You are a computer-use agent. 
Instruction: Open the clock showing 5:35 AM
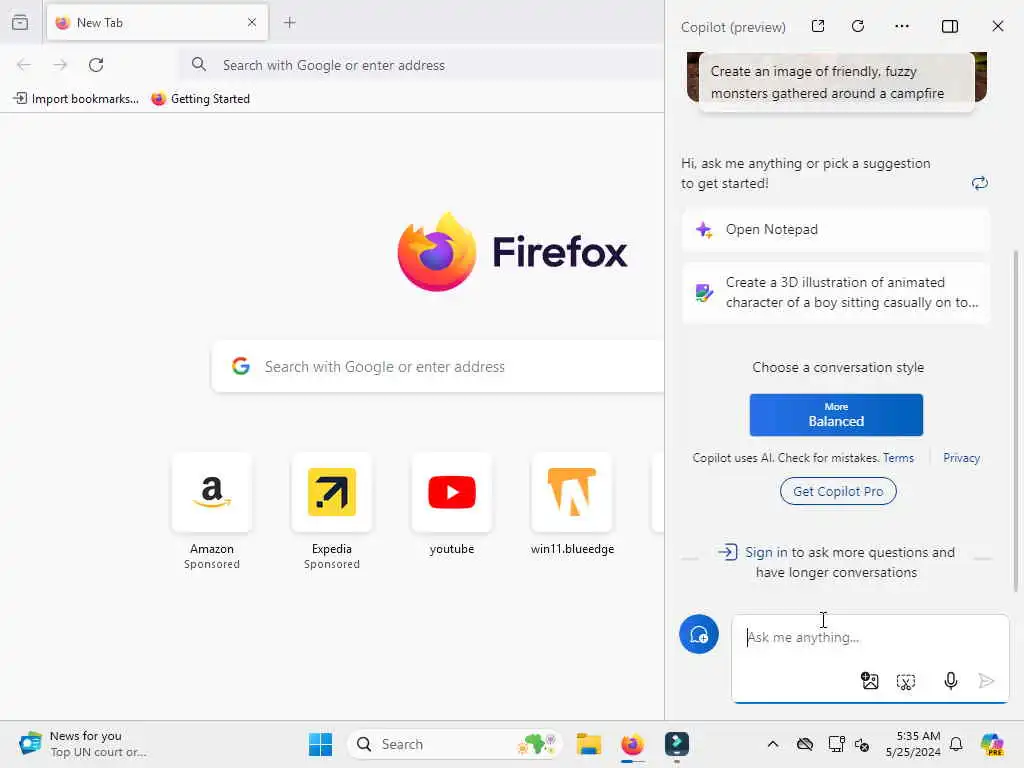(x=913, y=744)
